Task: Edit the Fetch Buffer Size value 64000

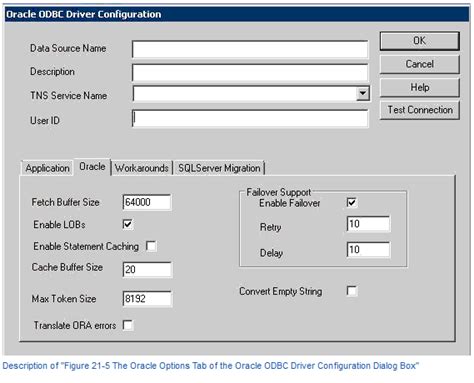Action: pyautogui.click(x=147, y=202)
